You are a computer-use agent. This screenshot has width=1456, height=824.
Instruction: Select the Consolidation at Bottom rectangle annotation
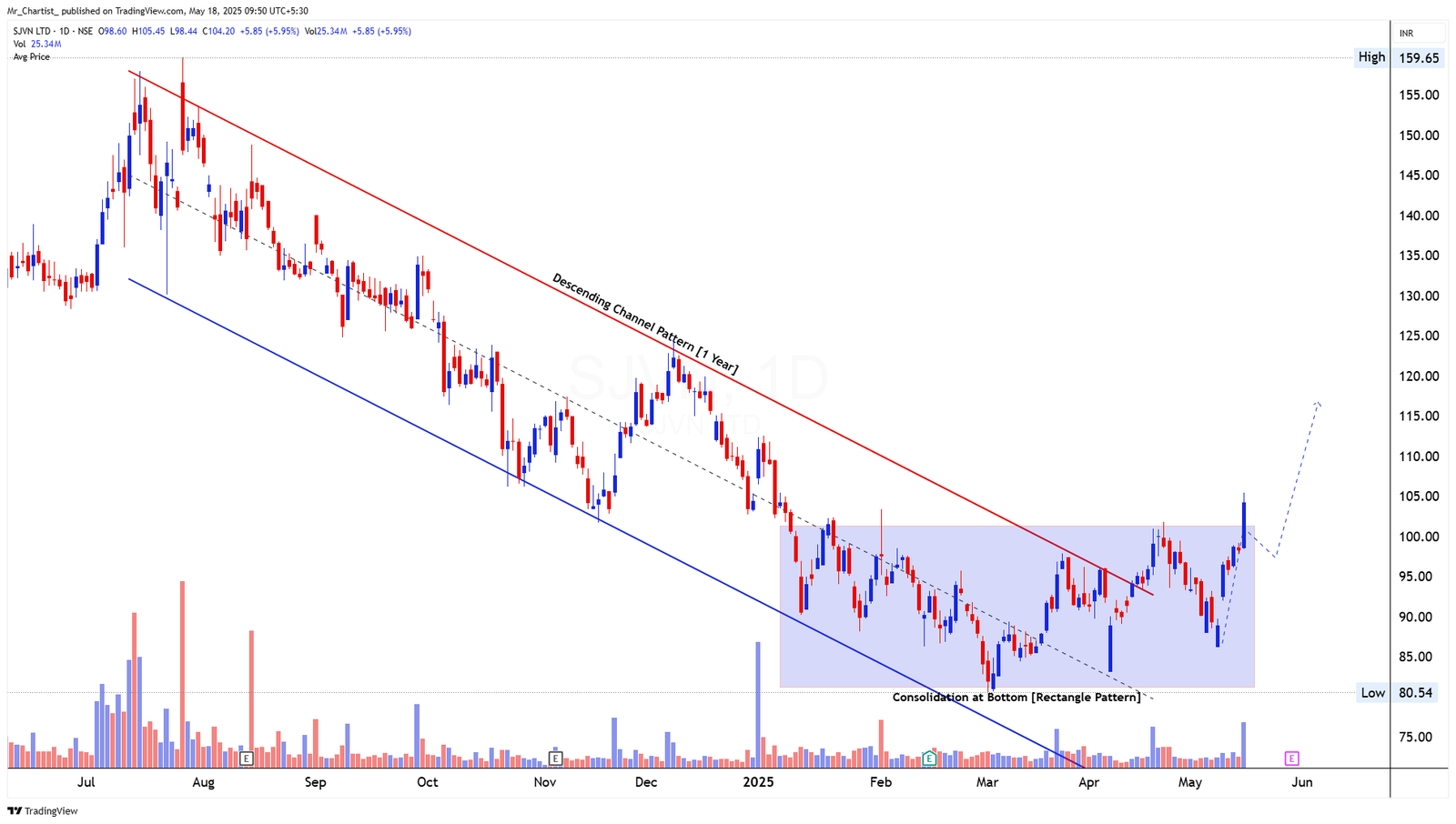[x=1016, y=696]
